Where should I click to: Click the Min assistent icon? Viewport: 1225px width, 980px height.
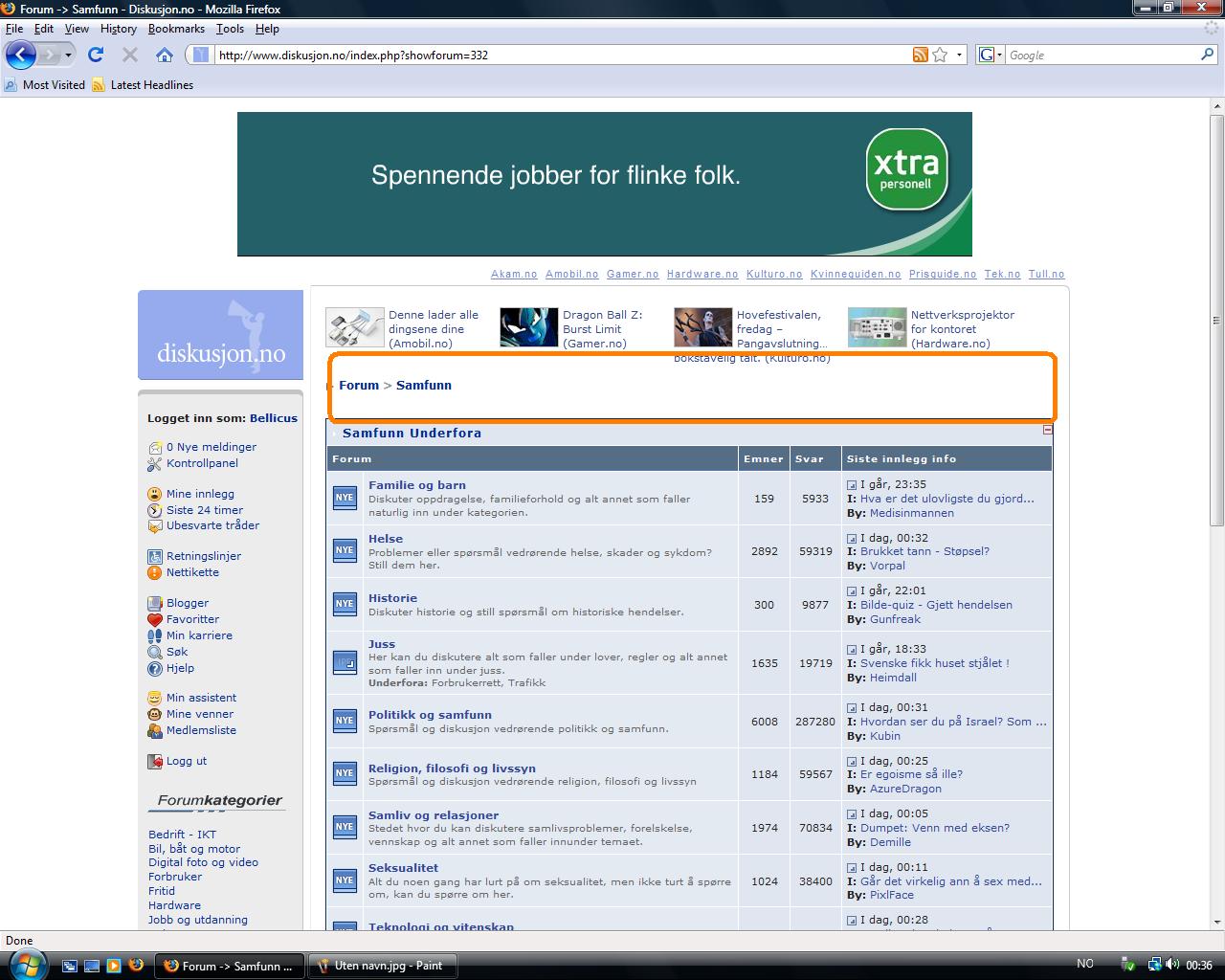pyautogui.click(x=155, y=698)
